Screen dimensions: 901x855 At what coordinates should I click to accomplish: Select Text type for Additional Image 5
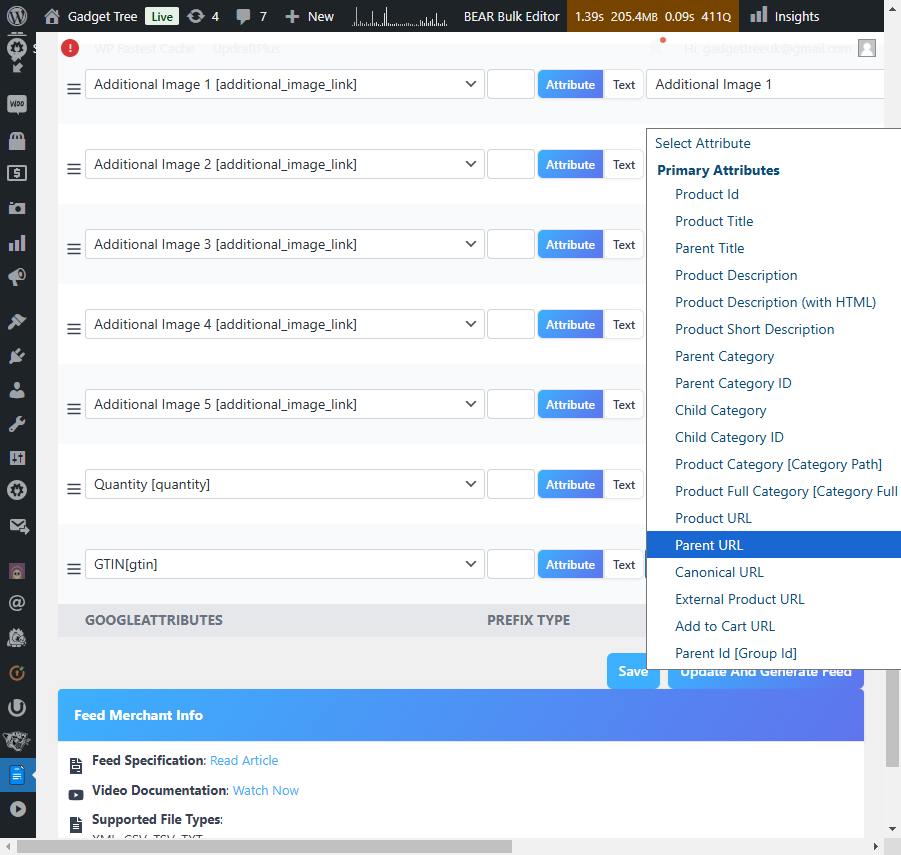pos(623,405)
